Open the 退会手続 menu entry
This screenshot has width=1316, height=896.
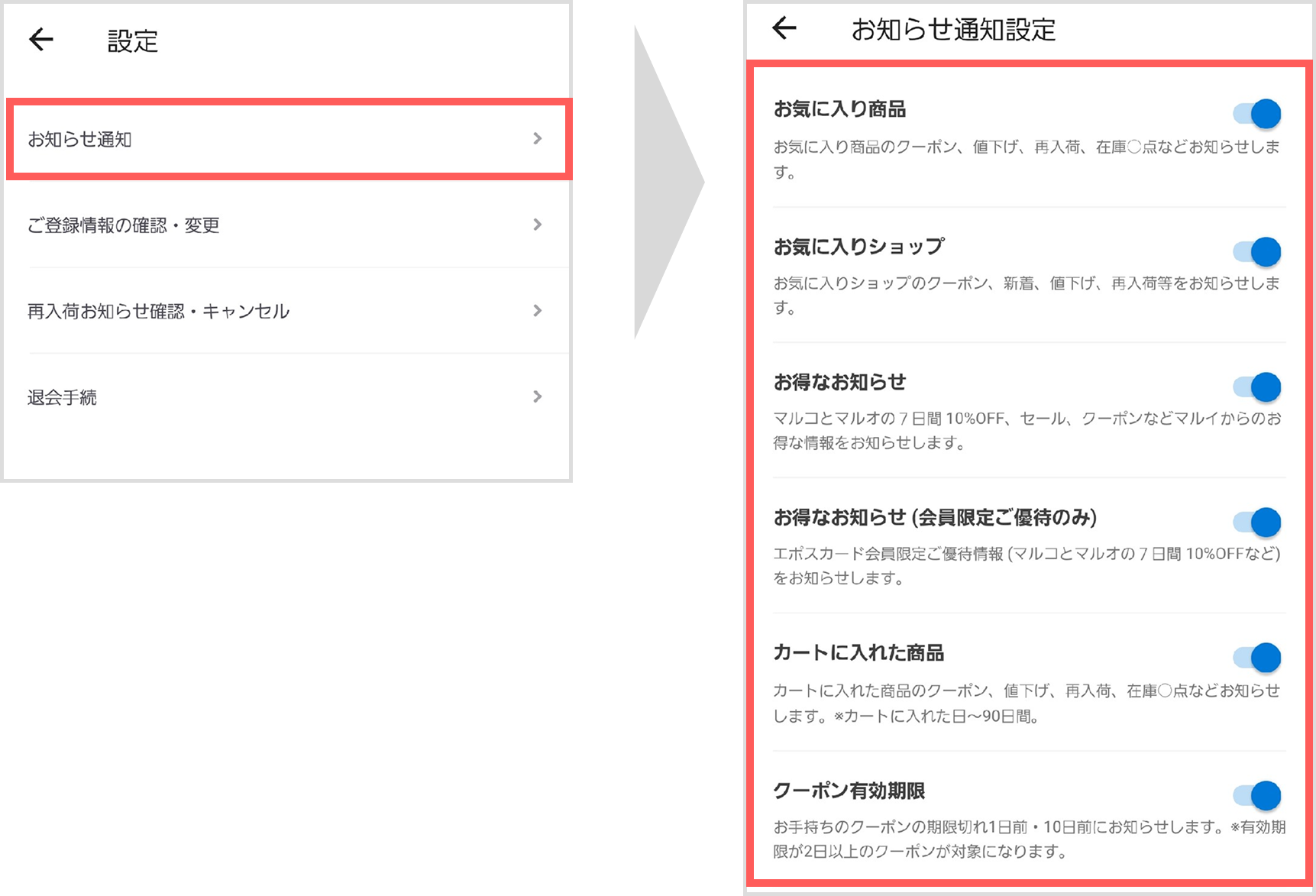coord(62,396)
